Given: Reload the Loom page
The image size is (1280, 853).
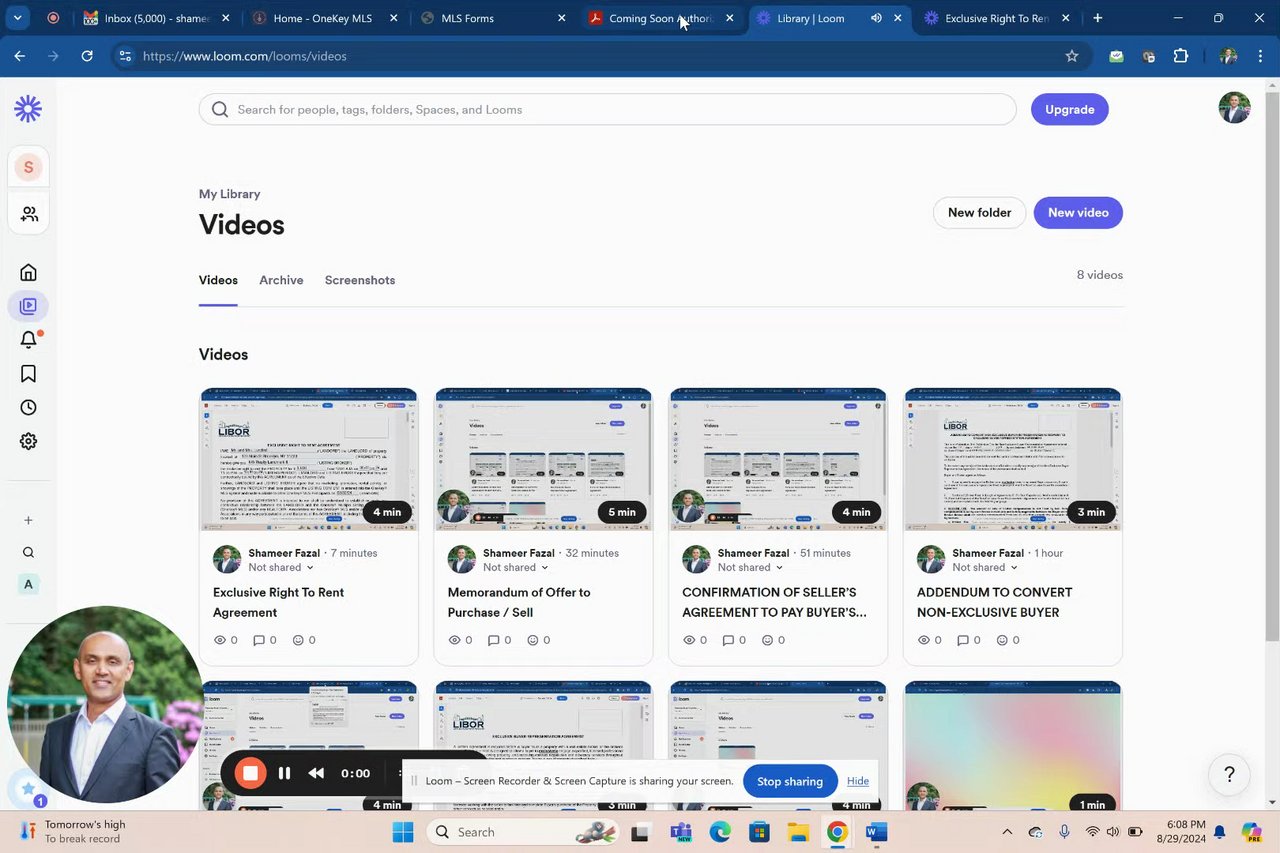Looking at the screenshot, I should tap(87, 56).
